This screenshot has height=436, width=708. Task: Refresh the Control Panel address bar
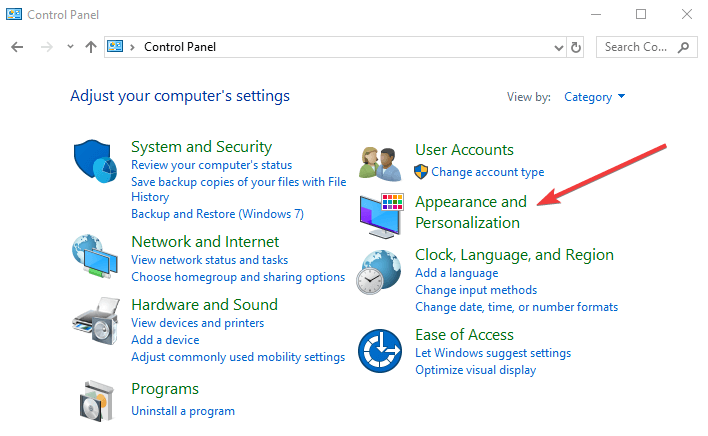click(x=576, y=47)
